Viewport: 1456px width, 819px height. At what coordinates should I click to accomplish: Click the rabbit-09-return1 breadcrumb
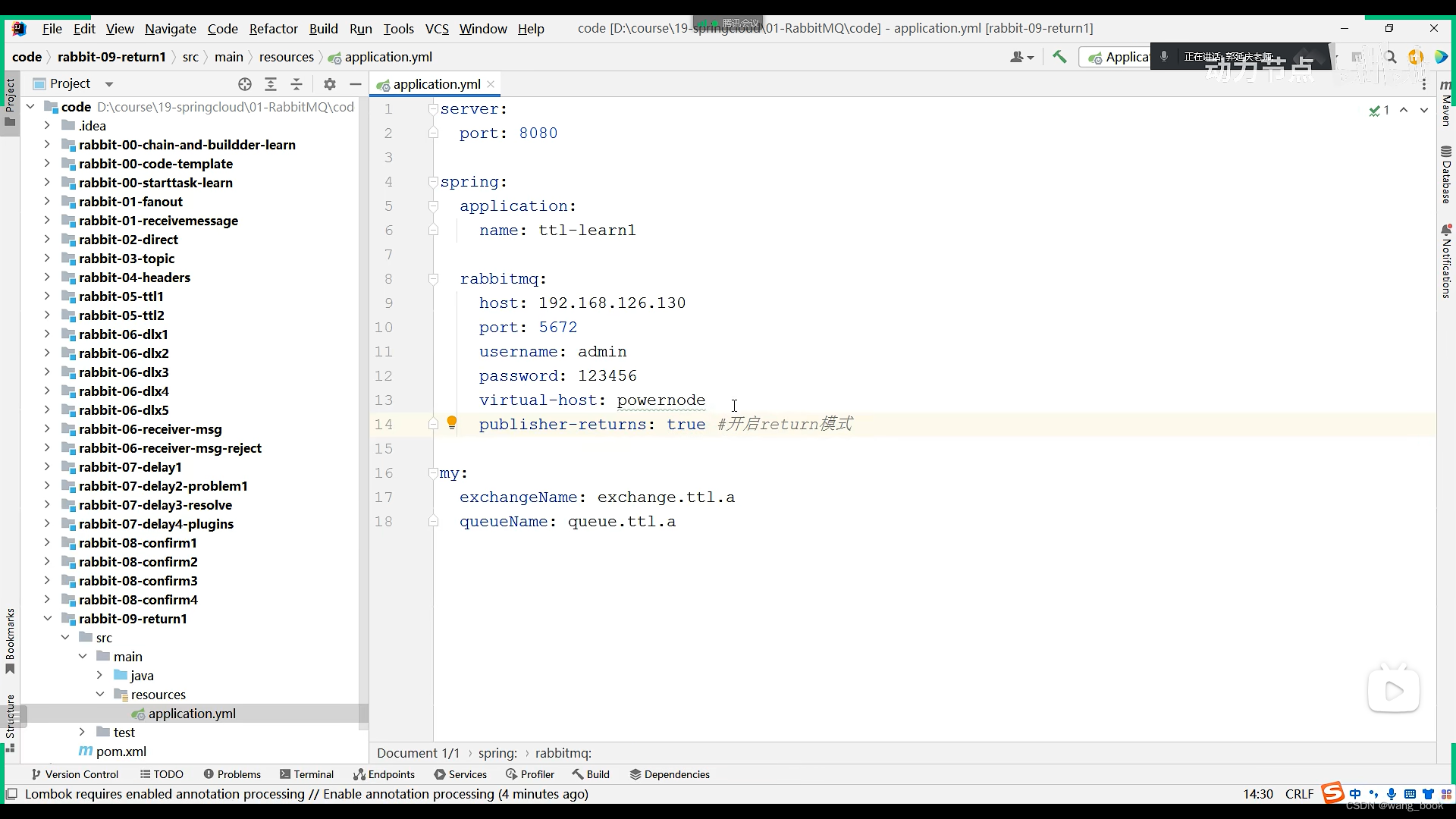111,57
